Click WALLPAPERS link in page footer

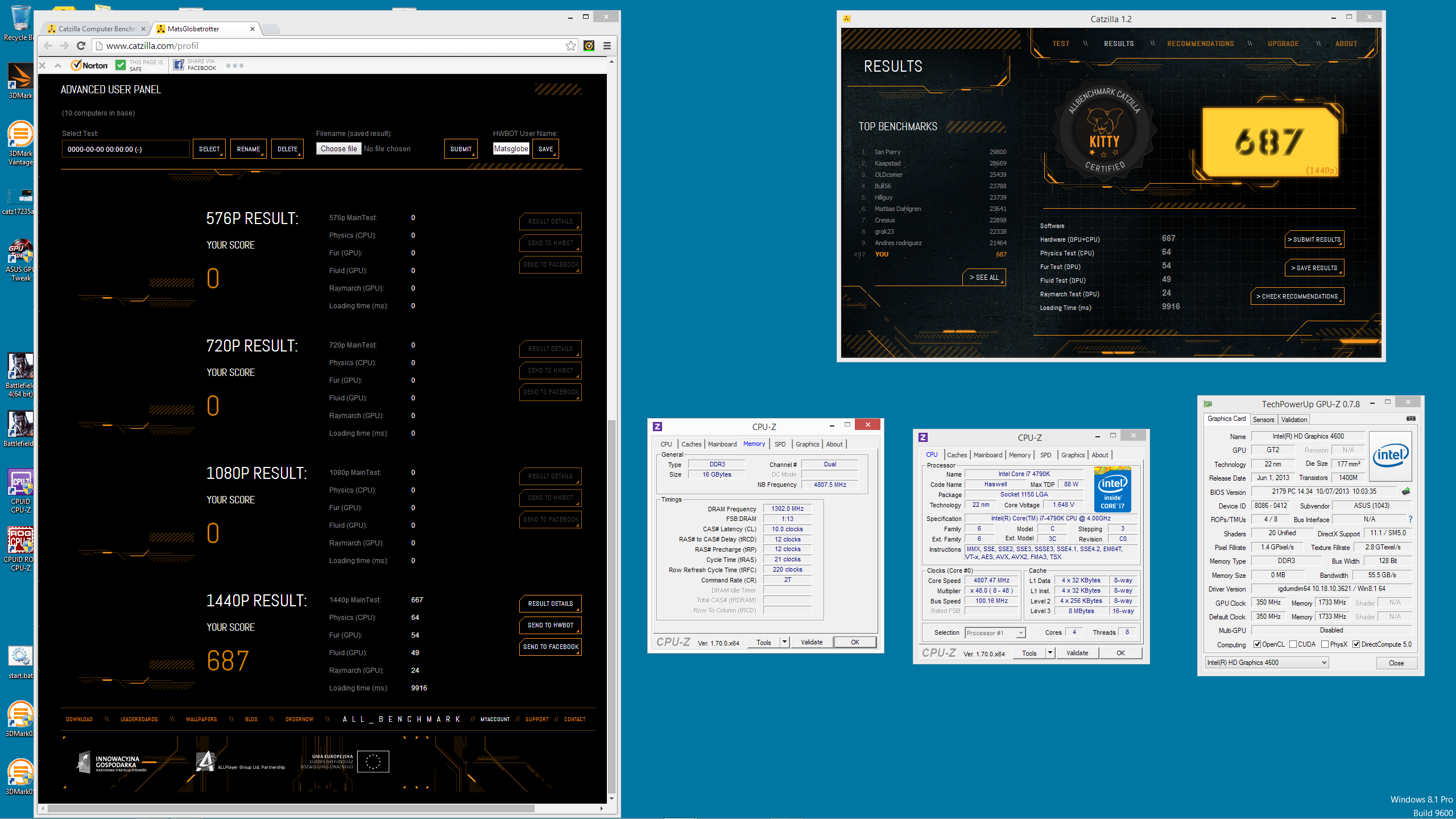pos(201,719)
